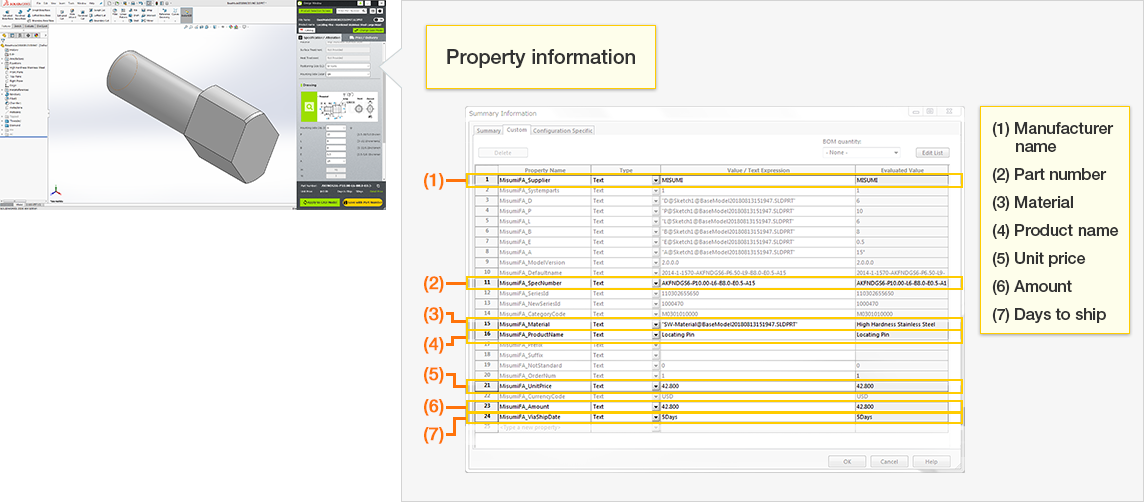Open Type dropdown for MisumiFA_UnitPrice row
The width and height of the screenshot is (1144, 502).
[x=656, y=385]
